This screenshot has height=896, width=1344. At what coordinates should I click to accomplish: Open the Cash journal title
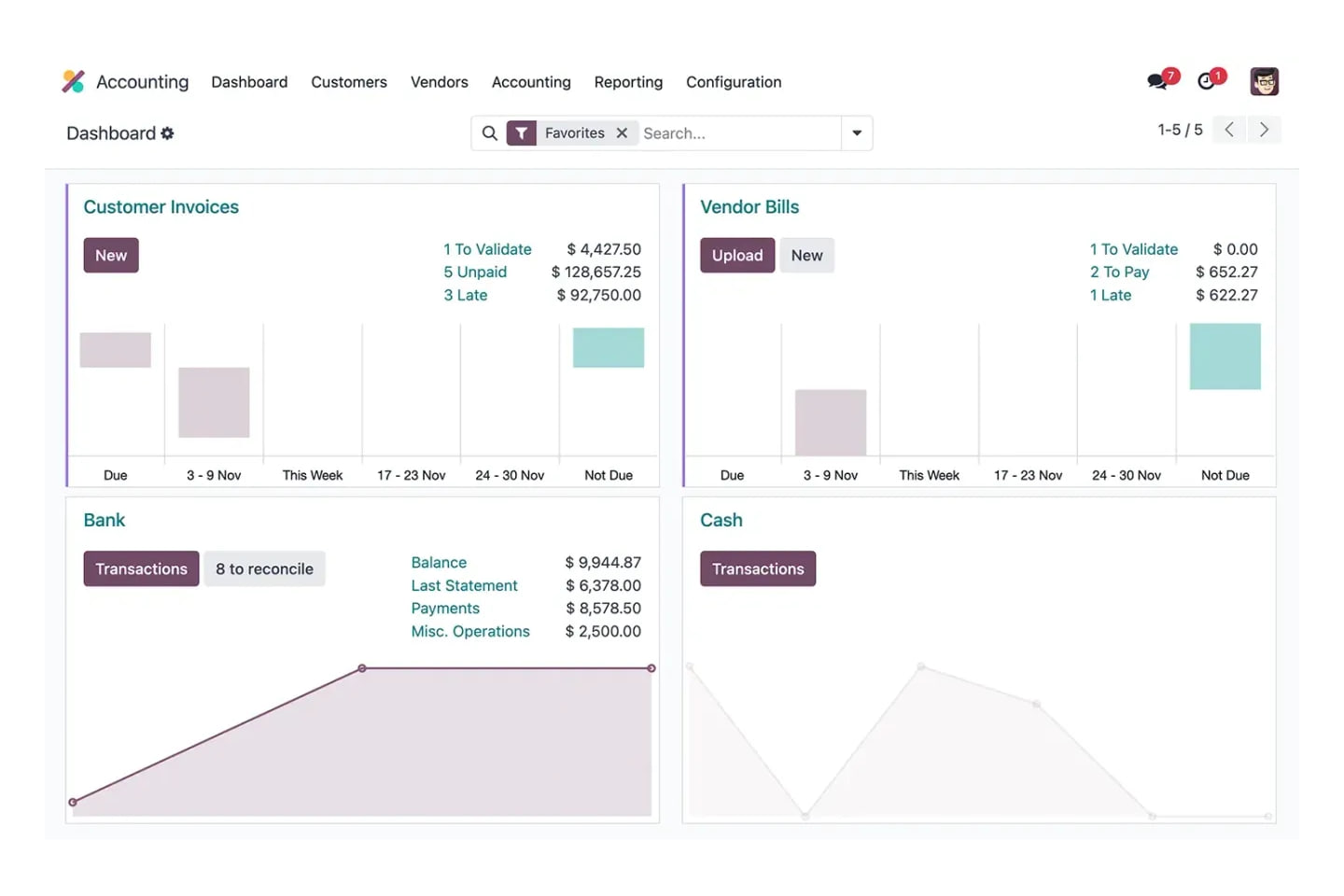pos(721,520)
